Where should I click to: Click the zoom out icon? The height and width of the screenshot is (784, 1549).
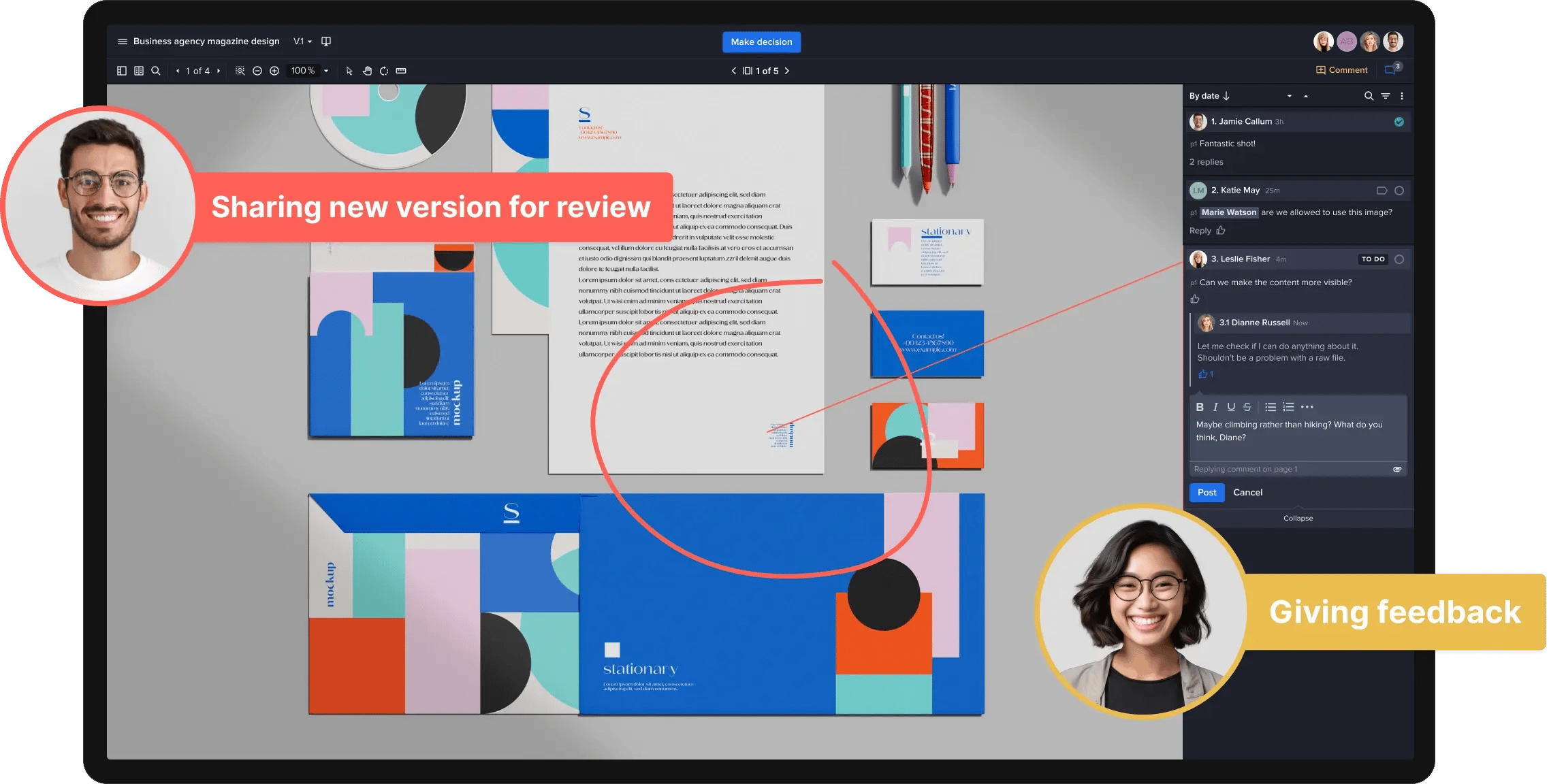257,71
